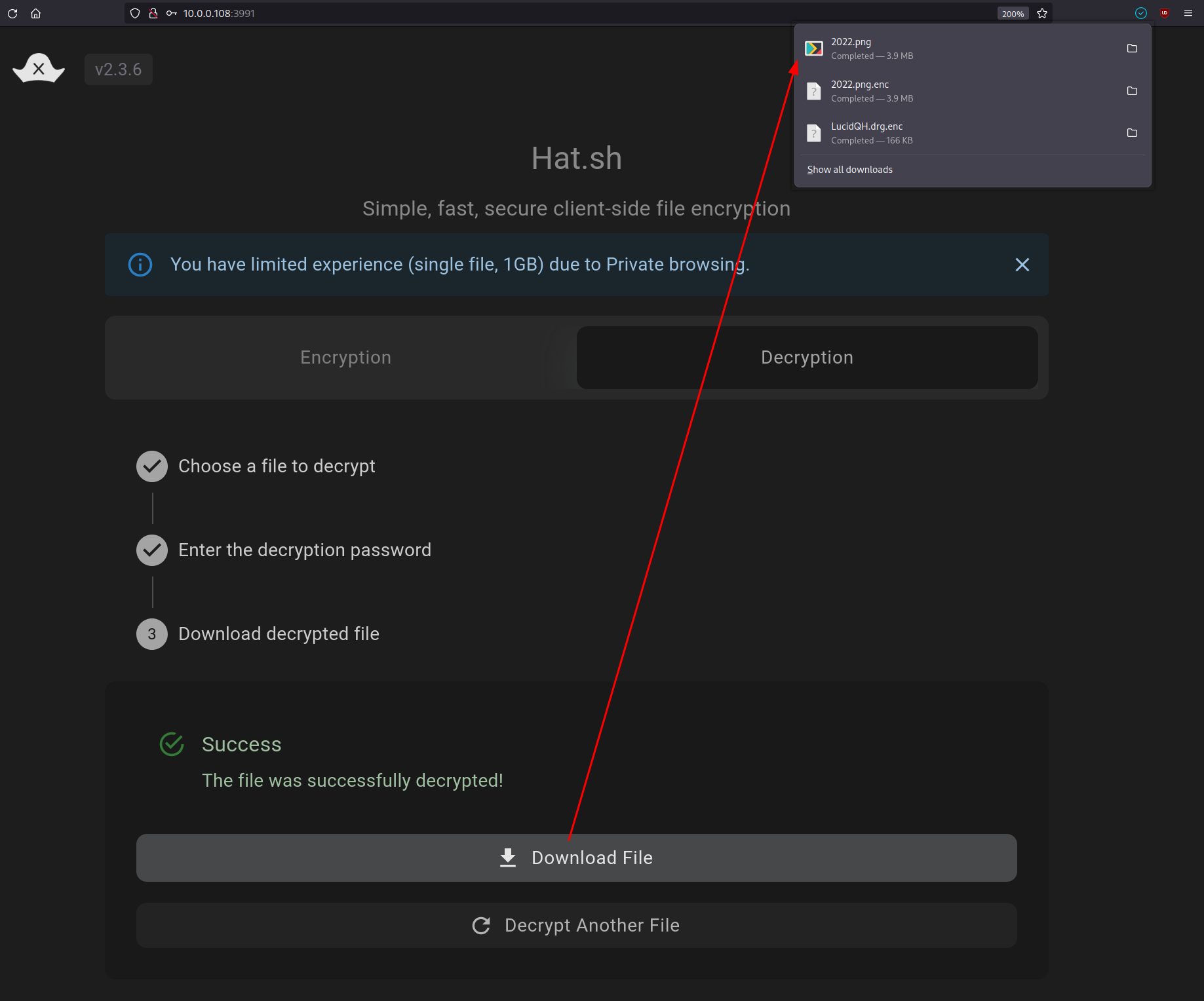Click the insecure connection padlock icon
The image size is (1204, 1001).
click(x=153, y=13)
